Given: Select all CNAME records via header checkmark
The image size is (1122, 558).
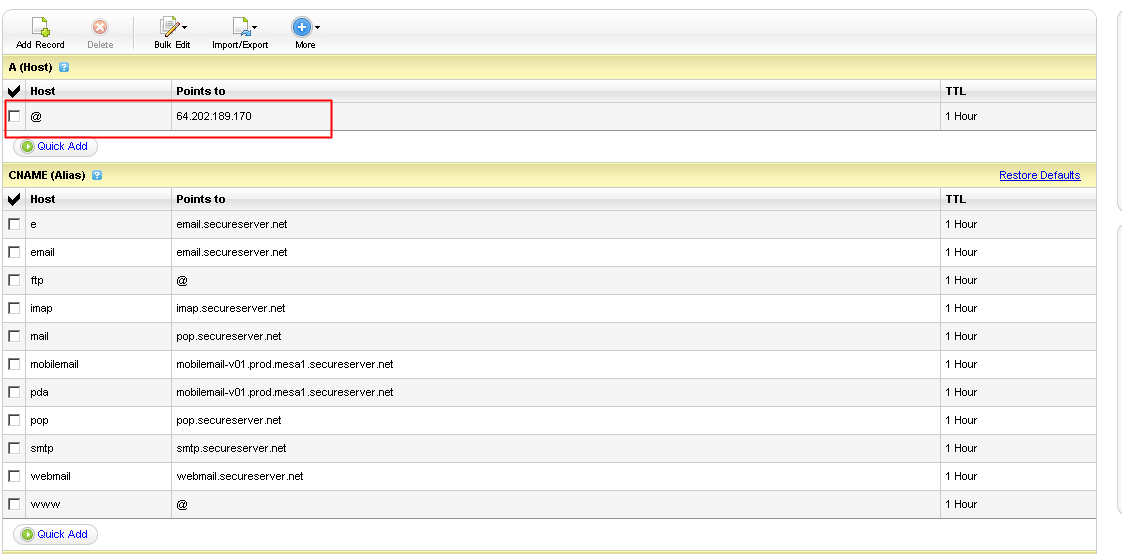Looking at the screenshot, I should 14,200.
